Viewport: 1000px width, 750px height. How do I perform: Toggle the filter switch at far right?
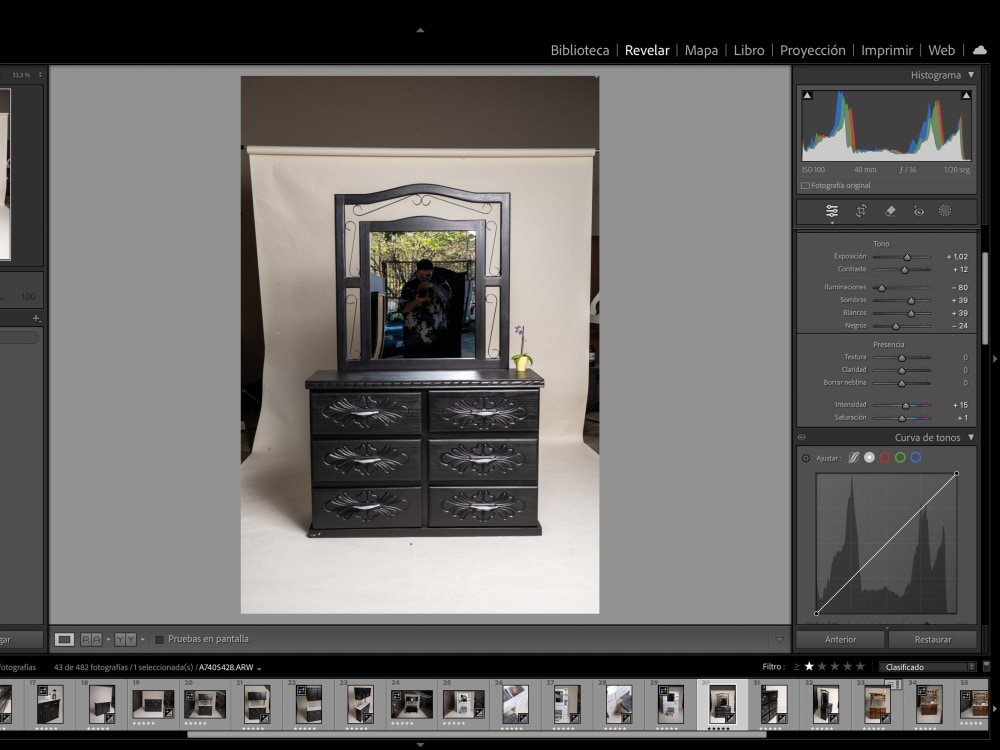pyautogui.click(x=986, y=666)
